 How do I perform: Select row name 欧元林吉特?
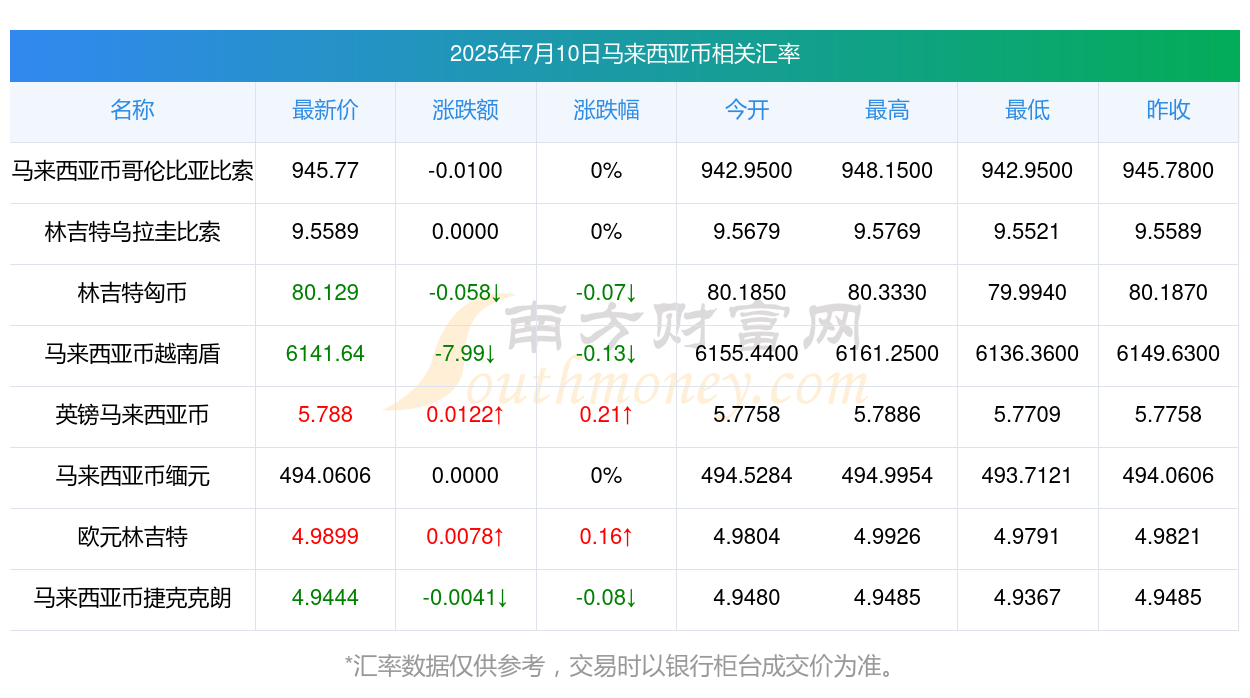click(132, 537)
